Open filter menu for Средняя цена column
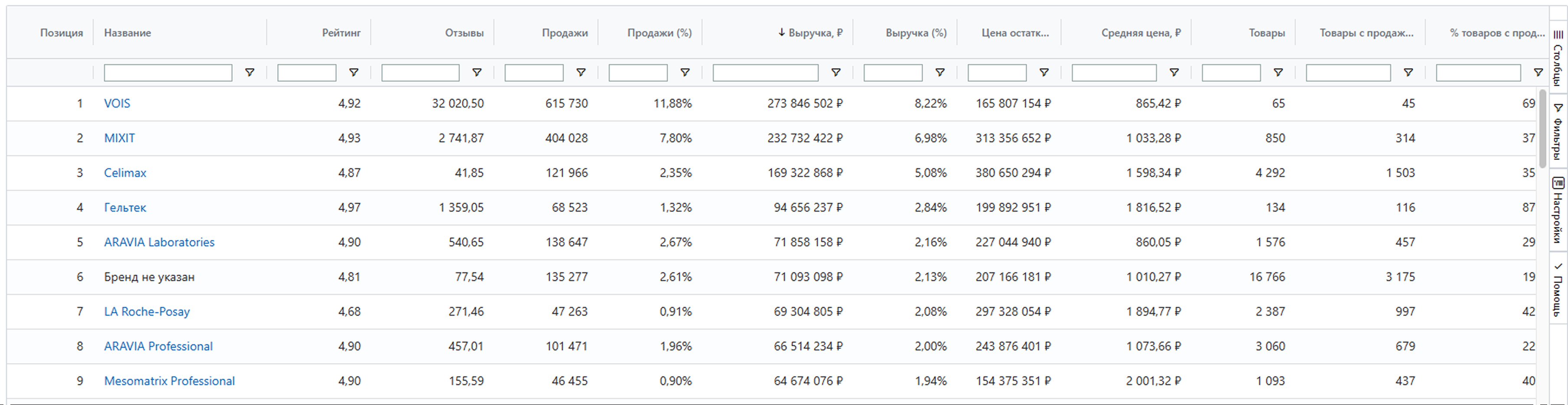The image size is (1568, 405). pos(1175,72)
